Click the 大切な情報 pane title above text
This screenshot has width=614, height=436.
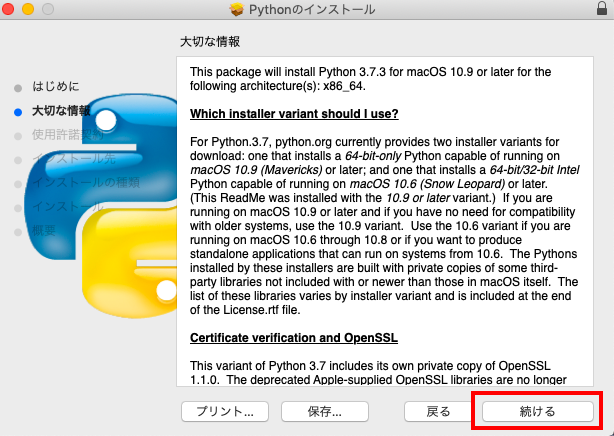point(210,42)
